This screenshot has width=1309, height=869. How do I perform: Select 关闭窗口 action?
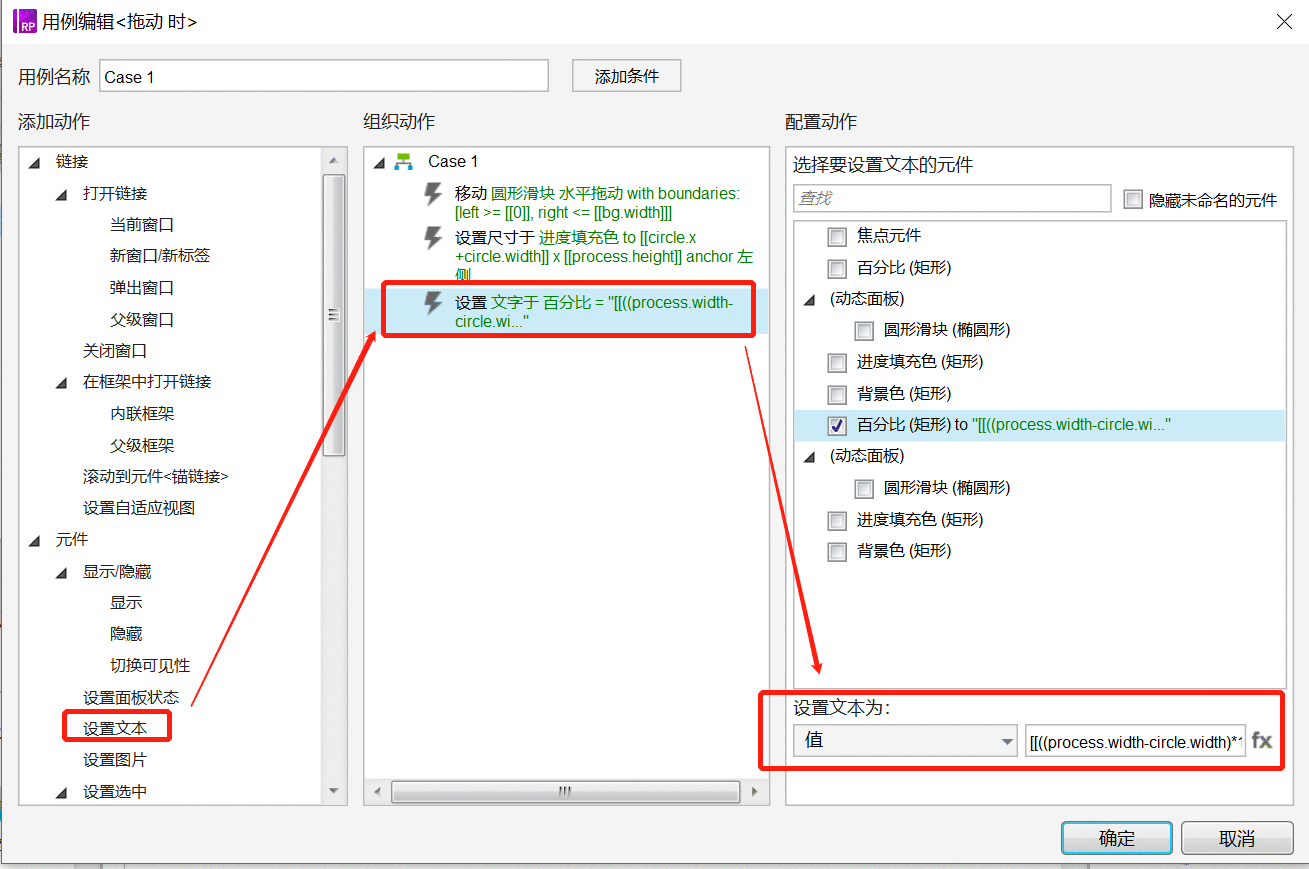(x=115, y=351)
